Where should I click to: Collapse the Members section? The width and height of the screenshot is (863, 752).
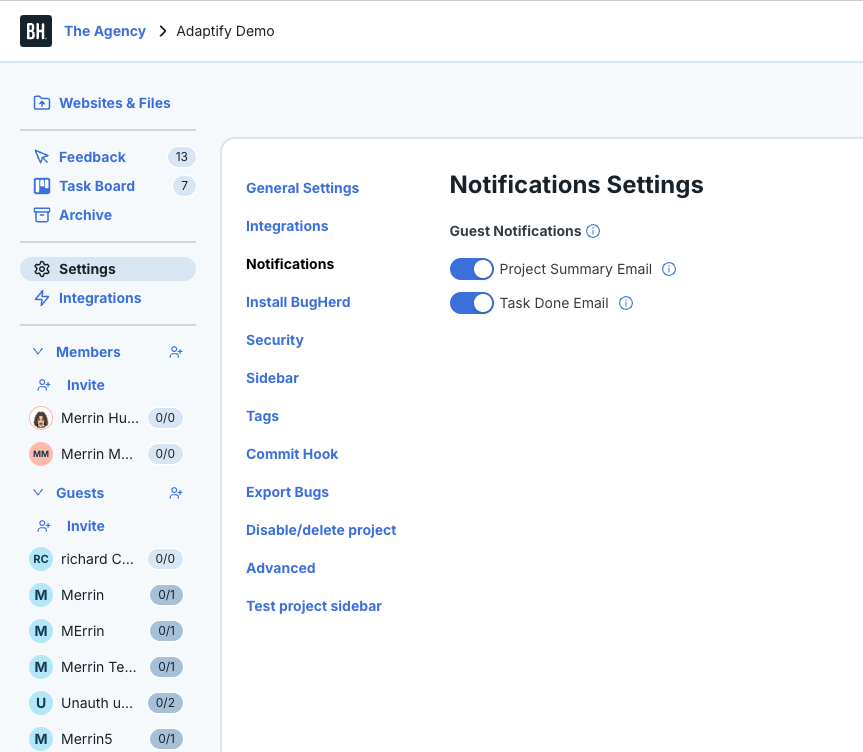pos(38,352)
